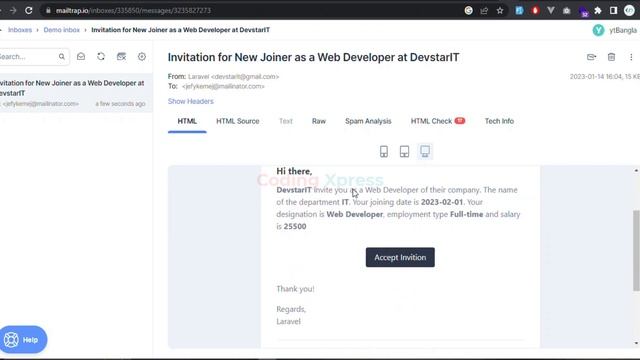Forward this email using the forward icon
Screen dimensions: 640x360
591,57
